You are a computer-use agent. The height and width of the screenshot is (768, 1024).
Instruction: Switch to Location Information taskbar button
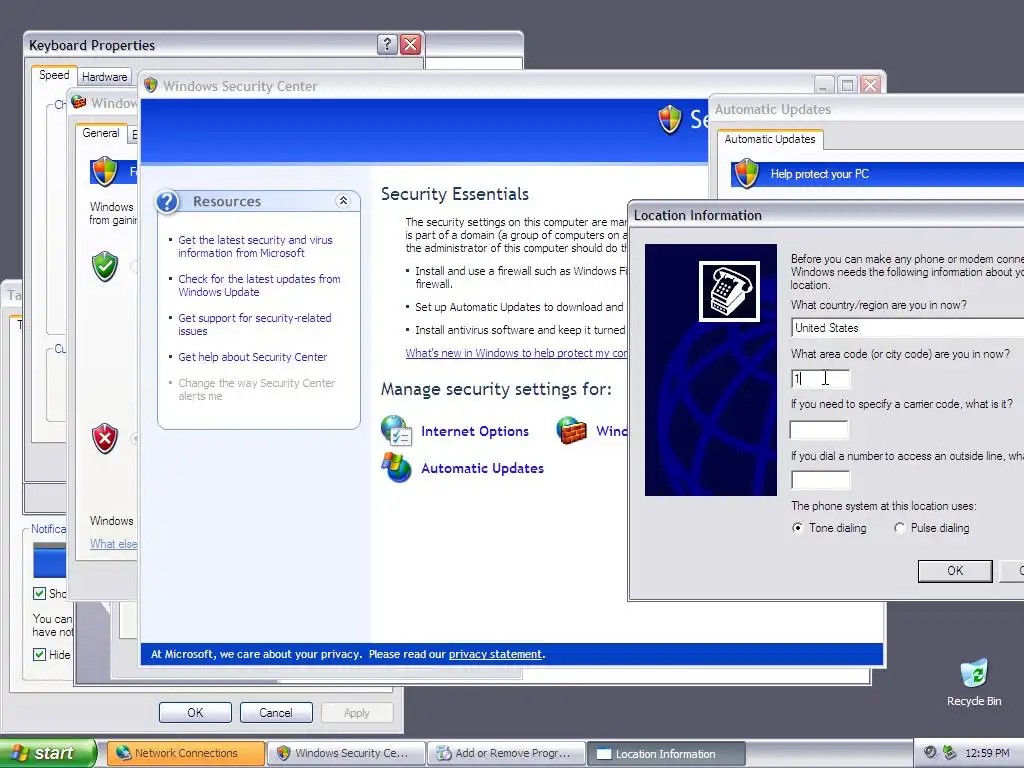click(x=666, y=753)
